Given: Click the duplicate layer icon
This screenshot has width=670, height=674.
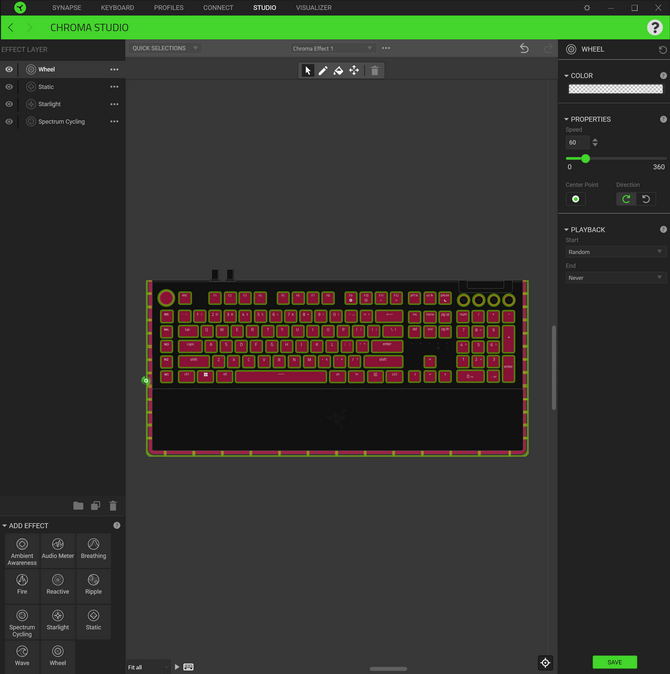Looking at the screenshot, I should [x=95, y=506].
